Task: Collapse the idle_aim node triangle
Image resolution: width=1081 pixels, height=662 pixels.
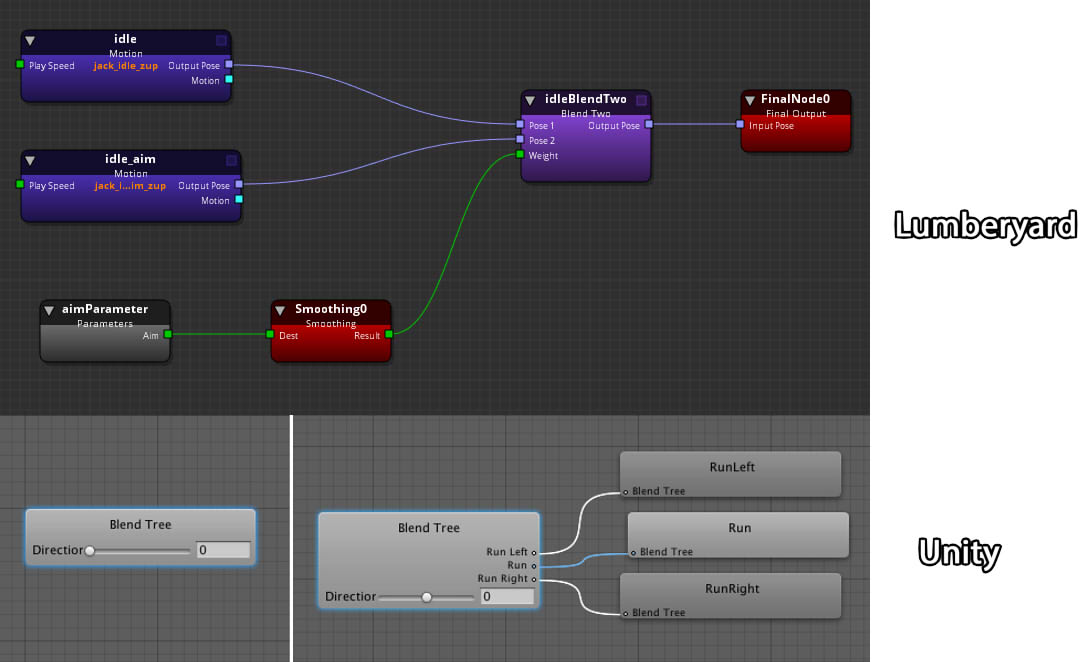Action: (30, 161)
